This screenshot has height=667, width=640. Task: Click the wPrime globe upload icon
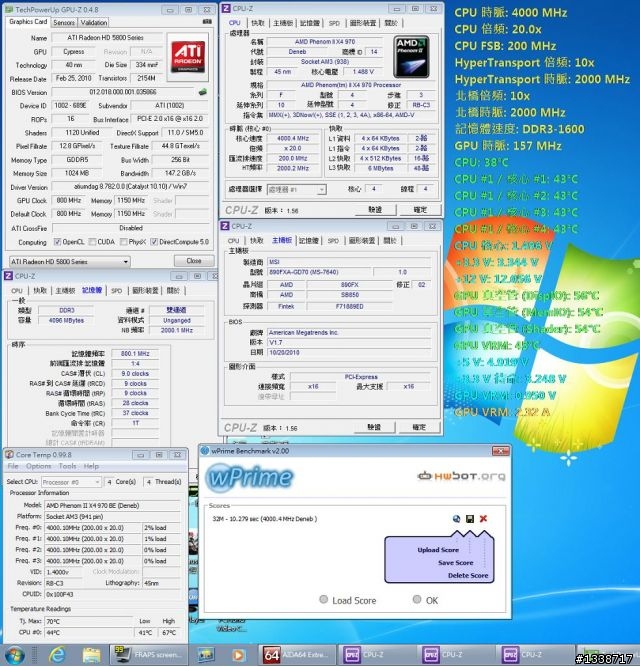[x=456, y=519]
